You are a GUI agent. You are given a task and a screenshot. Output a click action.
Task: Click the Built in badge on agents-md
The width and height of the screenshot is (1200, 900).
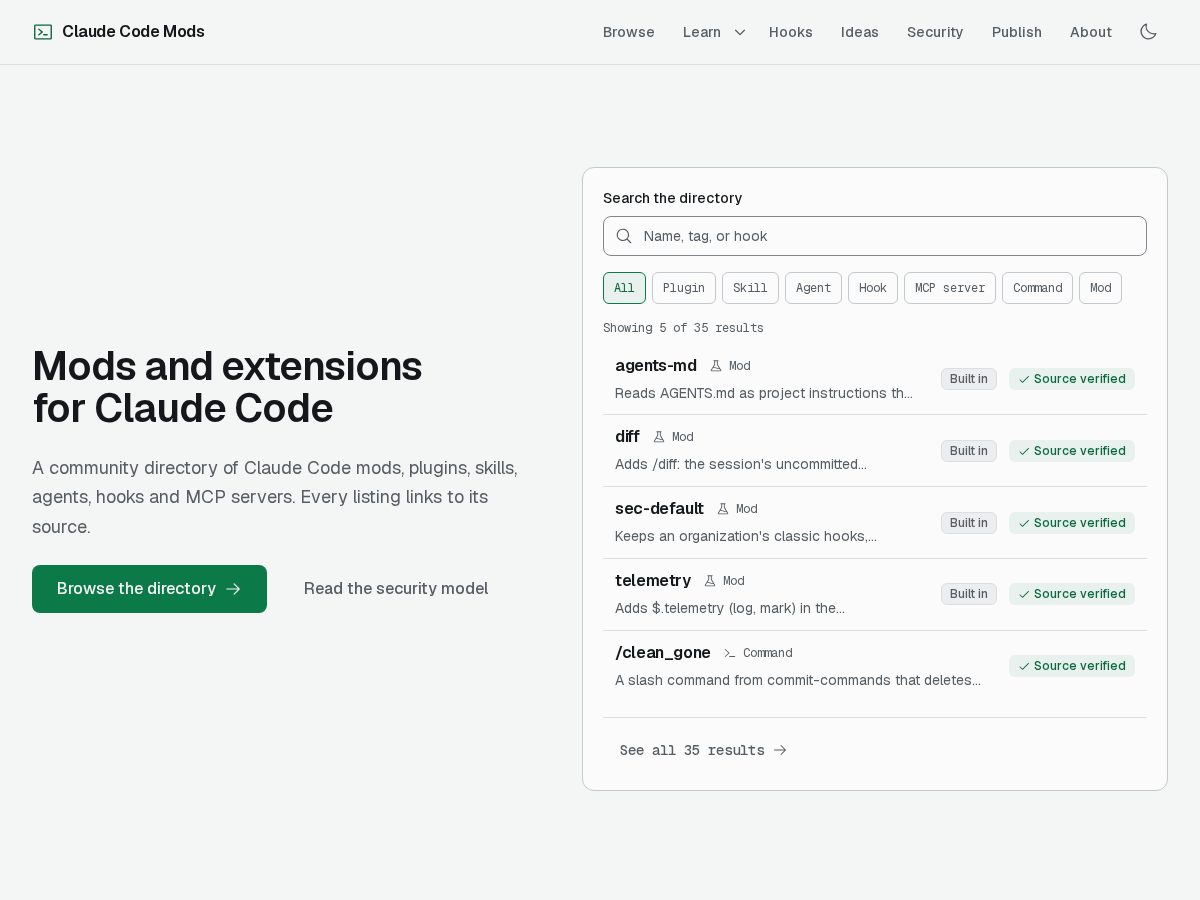969,379
